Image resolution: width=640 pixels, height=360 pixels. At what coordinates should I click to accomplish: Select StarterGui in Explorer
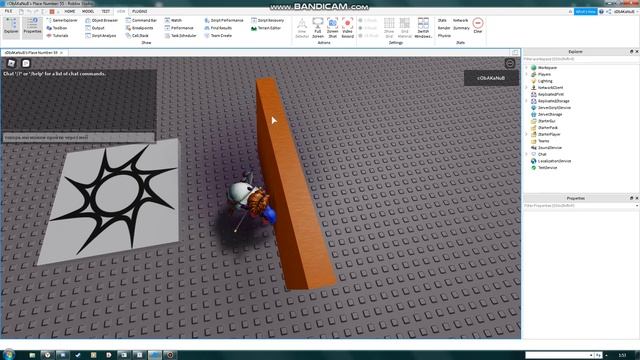(x=546, y=121)
